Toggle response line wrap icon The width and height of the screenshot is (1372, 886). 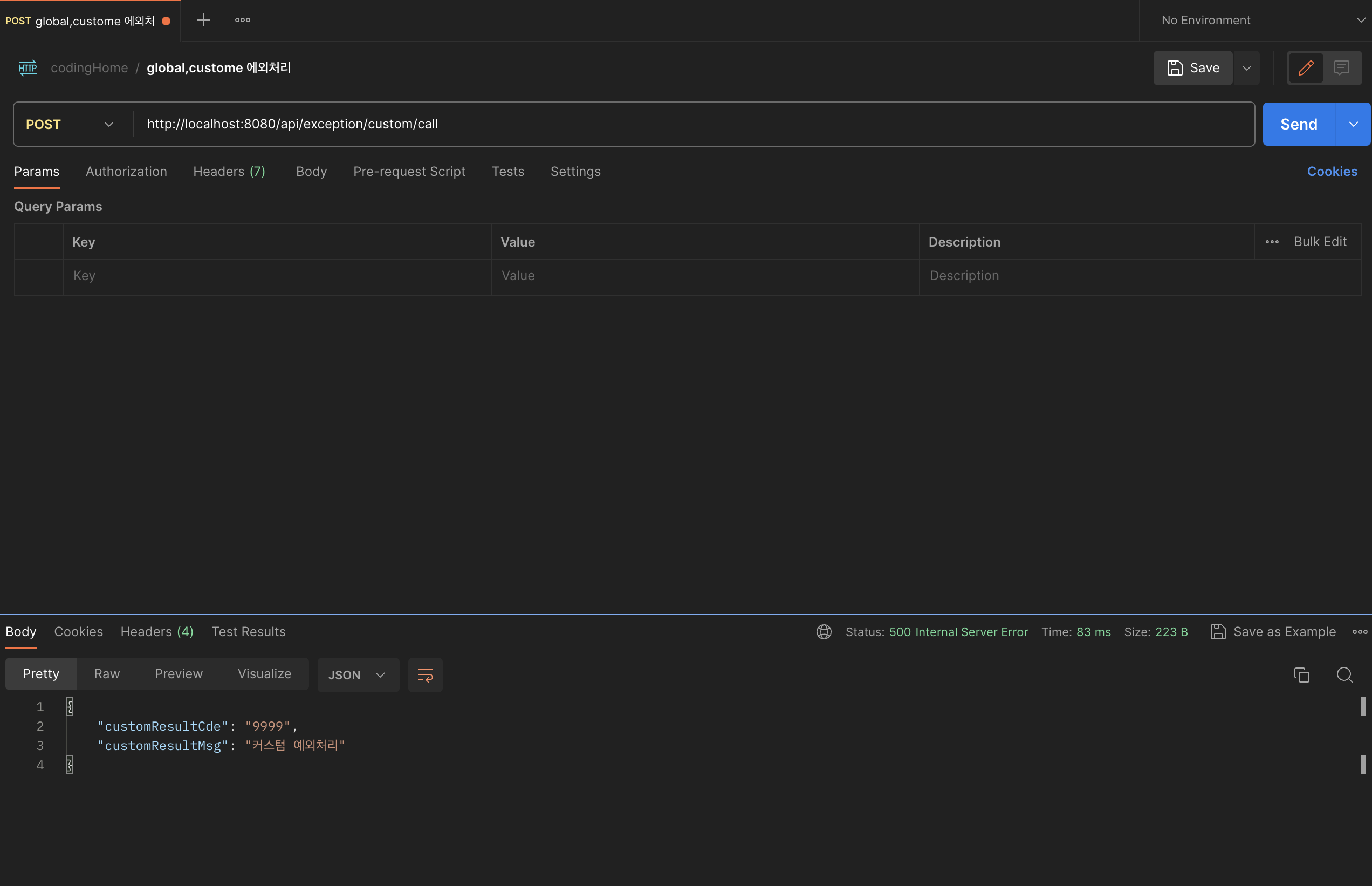pos(425,674)
